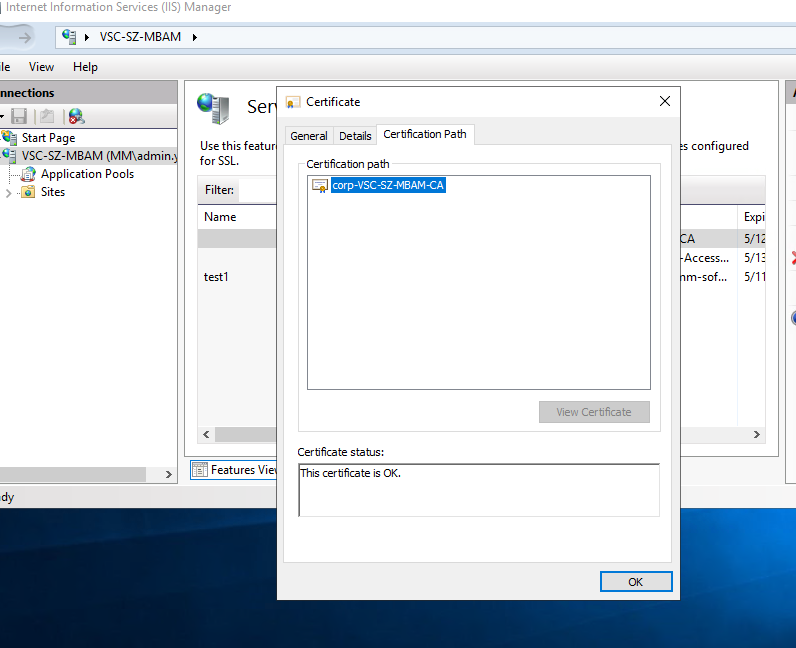Click the Name column header

(x=220, y=217)
